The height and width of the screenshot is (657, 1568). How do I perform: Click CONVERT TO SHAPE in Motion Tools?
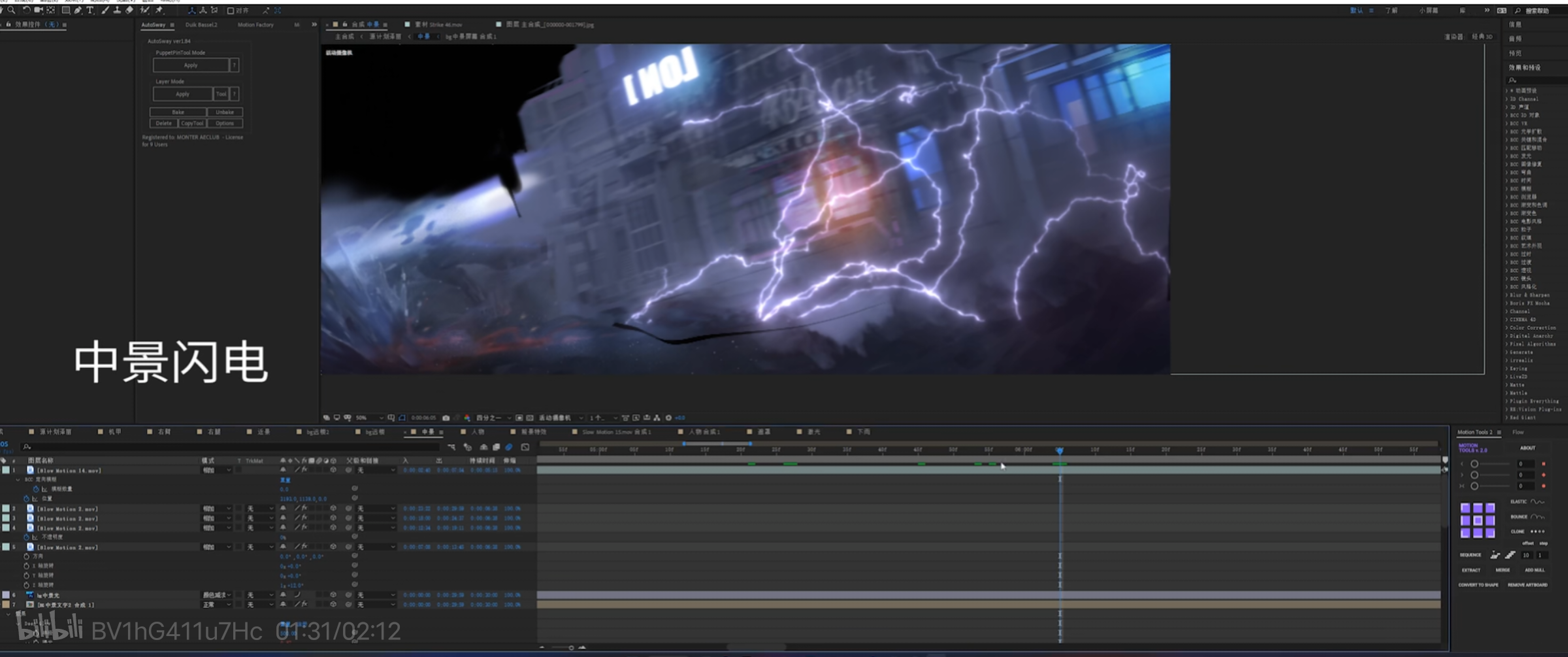[1478, 585]
